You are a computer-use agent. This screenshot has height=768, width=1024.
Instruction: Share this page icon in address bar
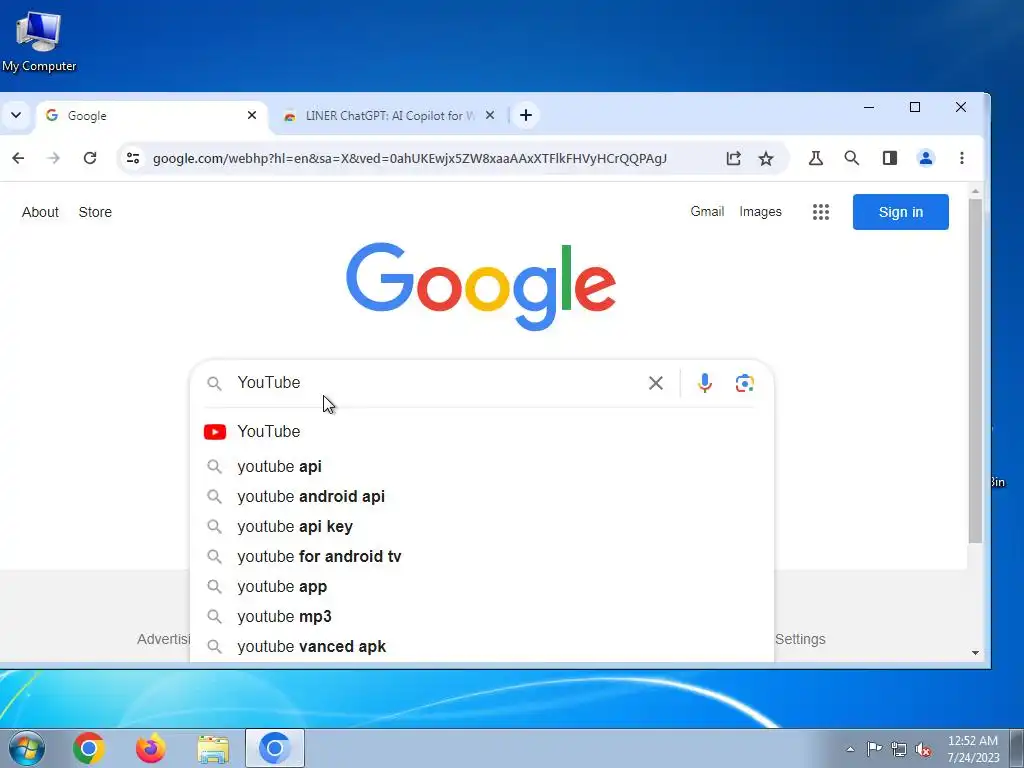[733, 158]
